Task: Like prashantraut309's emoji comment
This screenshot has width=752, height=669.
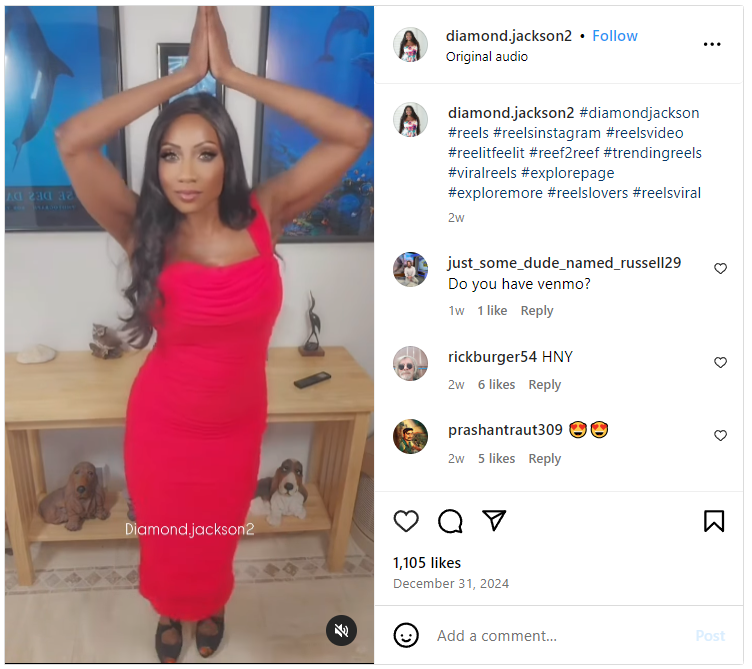Action: pyautogui.click(x=720, y=435)
